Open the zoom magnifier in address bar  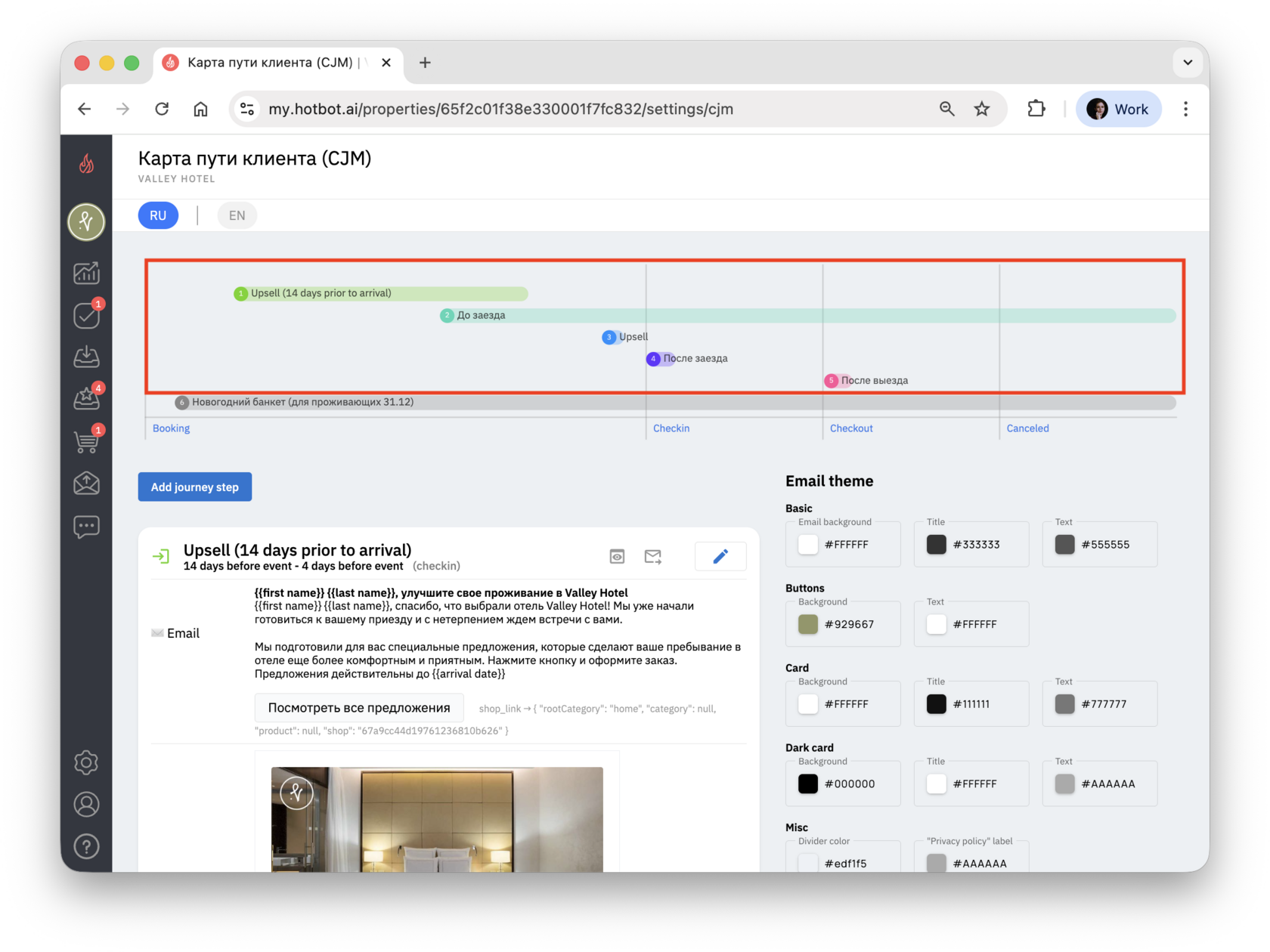click(946, 109)
